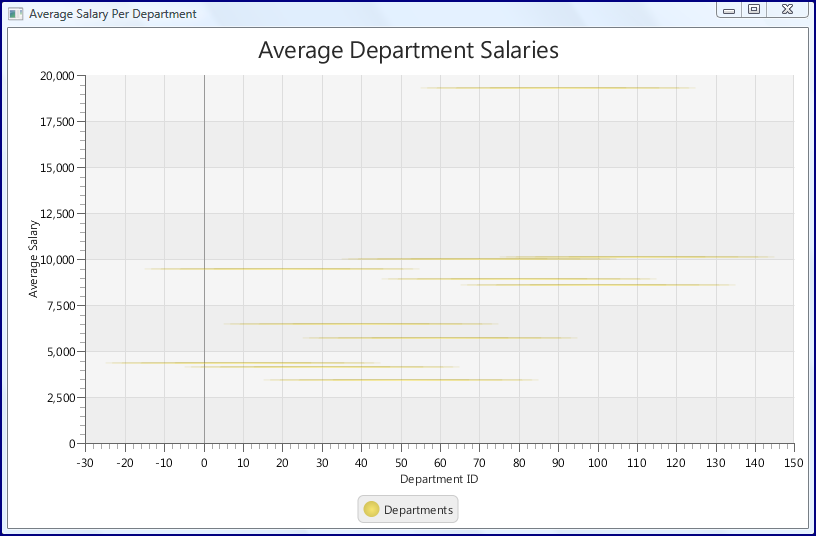Click the 90 x-axis tick label
816x536 pixels.
coord(558,463)
